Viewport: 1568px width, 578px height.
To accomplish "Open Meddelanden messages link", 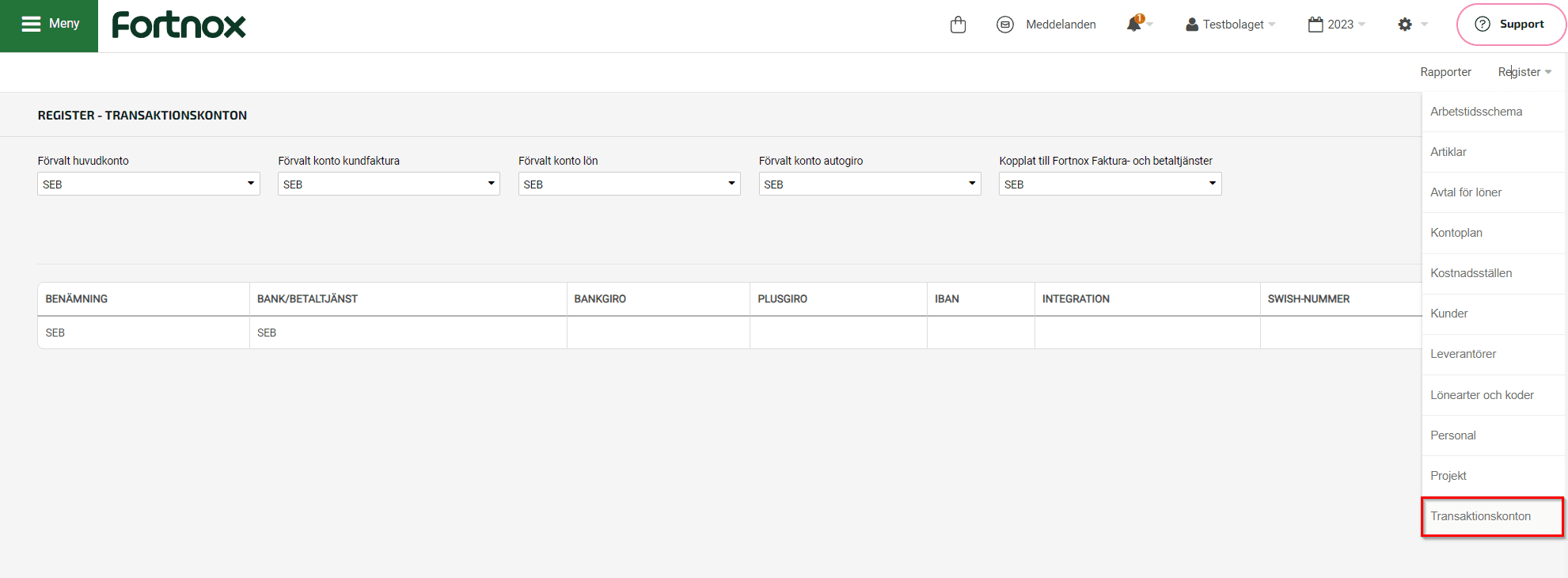I will point(1061,25).
